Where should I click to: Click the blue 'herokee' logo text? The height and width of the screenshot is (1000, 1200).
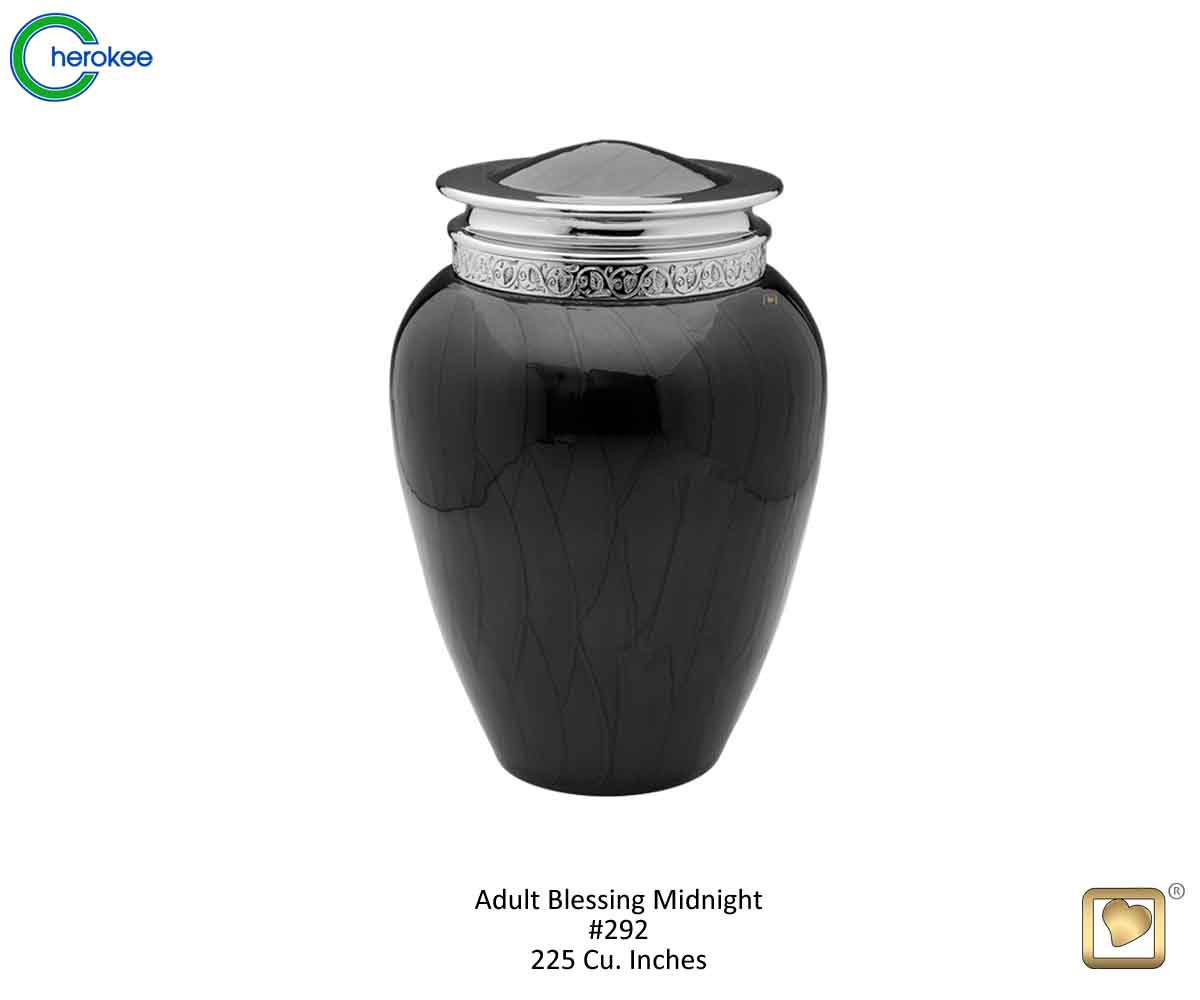[x=100, y=57]
